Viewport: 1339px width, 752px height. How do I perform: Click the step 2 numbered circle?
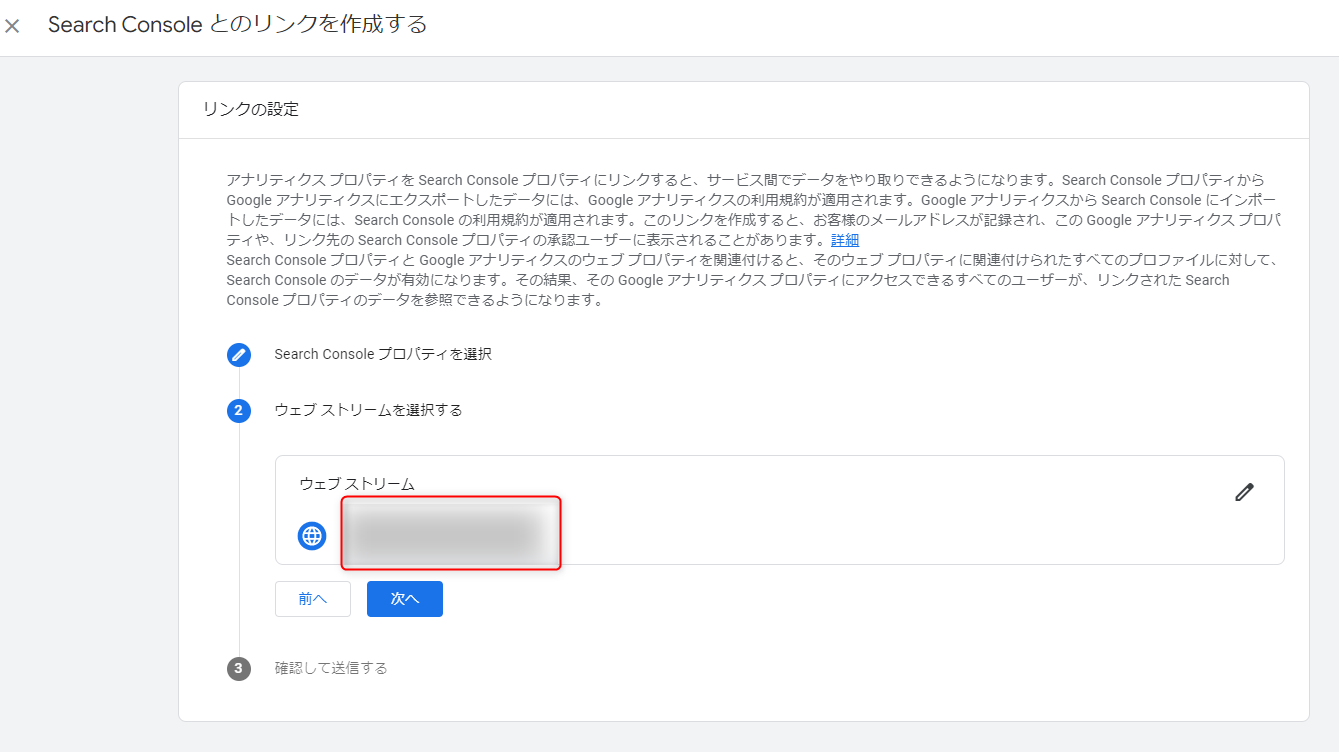pyautogui.click(x=239, y=410)
